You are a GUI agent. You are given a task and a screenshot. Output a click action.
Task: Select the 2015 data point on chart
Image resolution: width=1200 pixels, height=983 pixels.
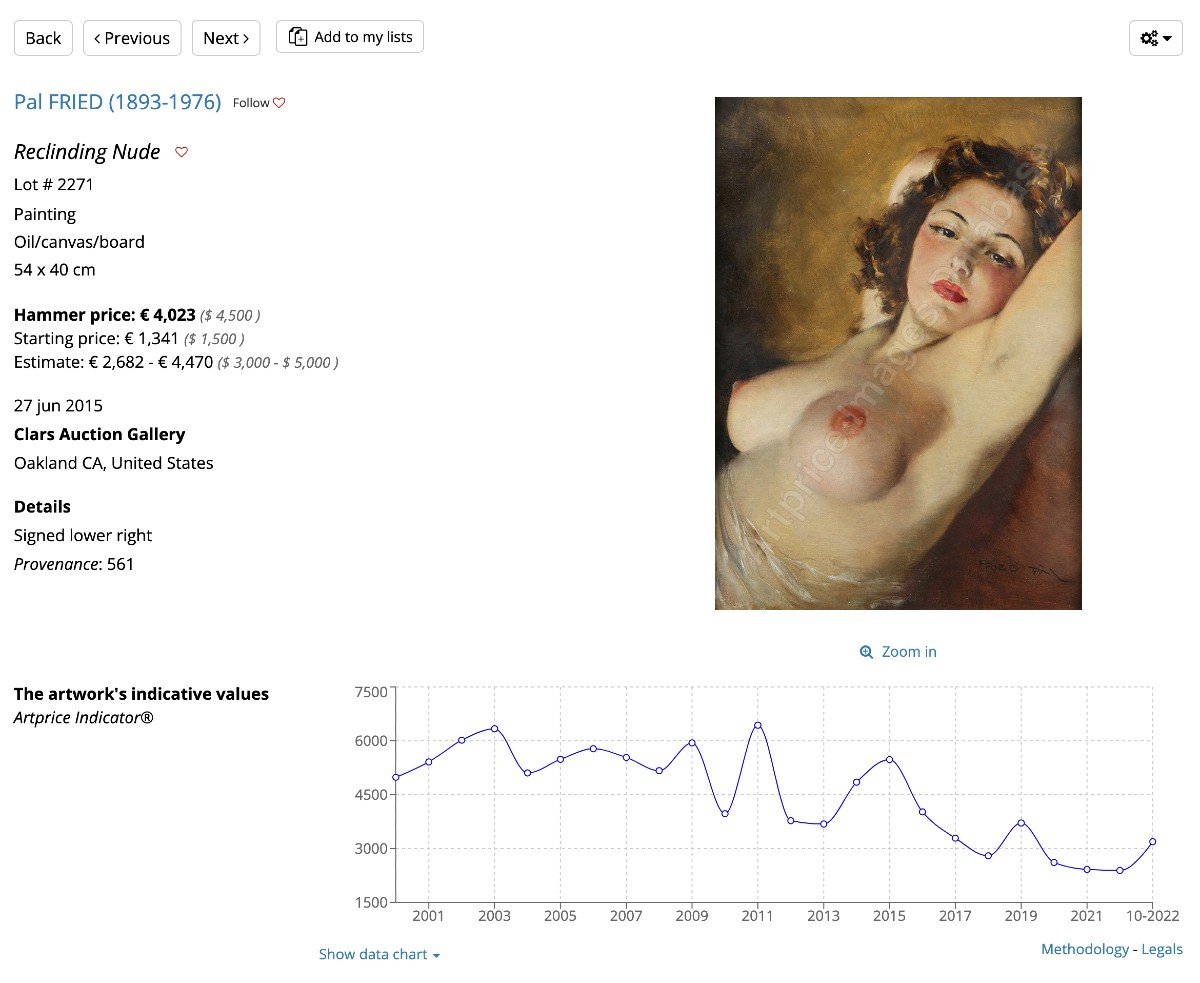[889, 759]
